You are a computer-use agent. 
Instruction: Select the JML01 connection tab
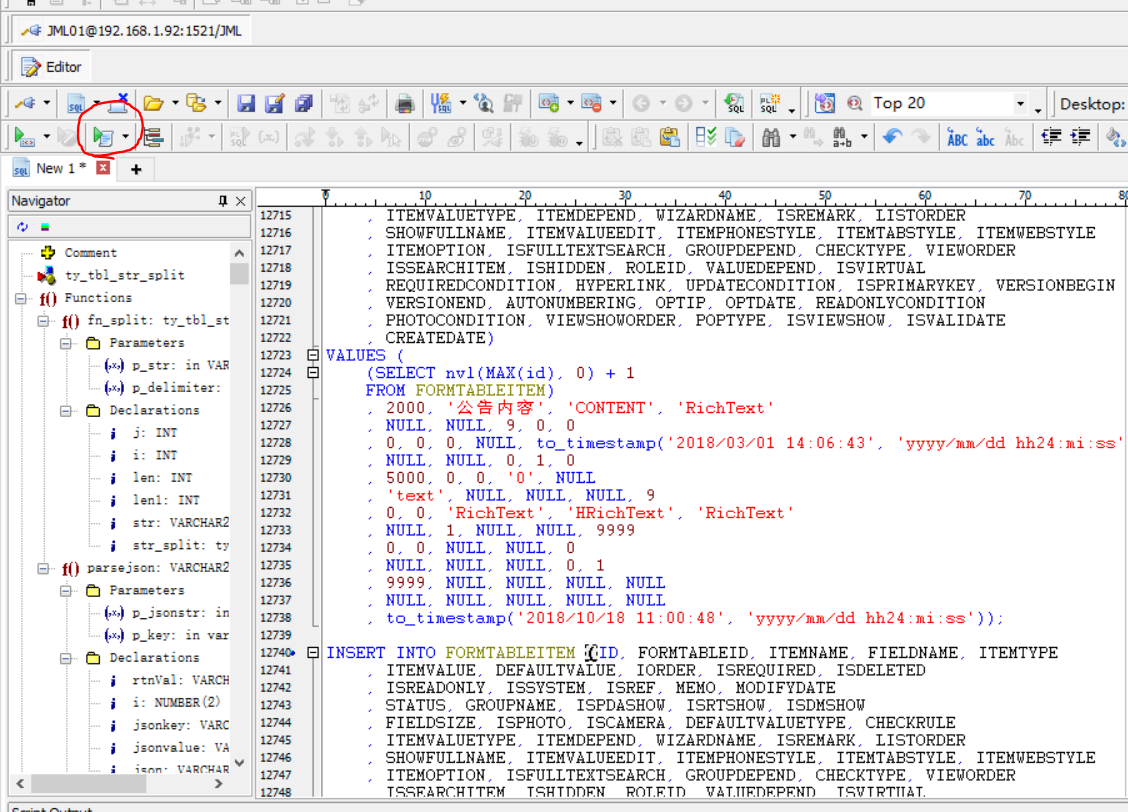pyautogui.click(x=132, y=30)
